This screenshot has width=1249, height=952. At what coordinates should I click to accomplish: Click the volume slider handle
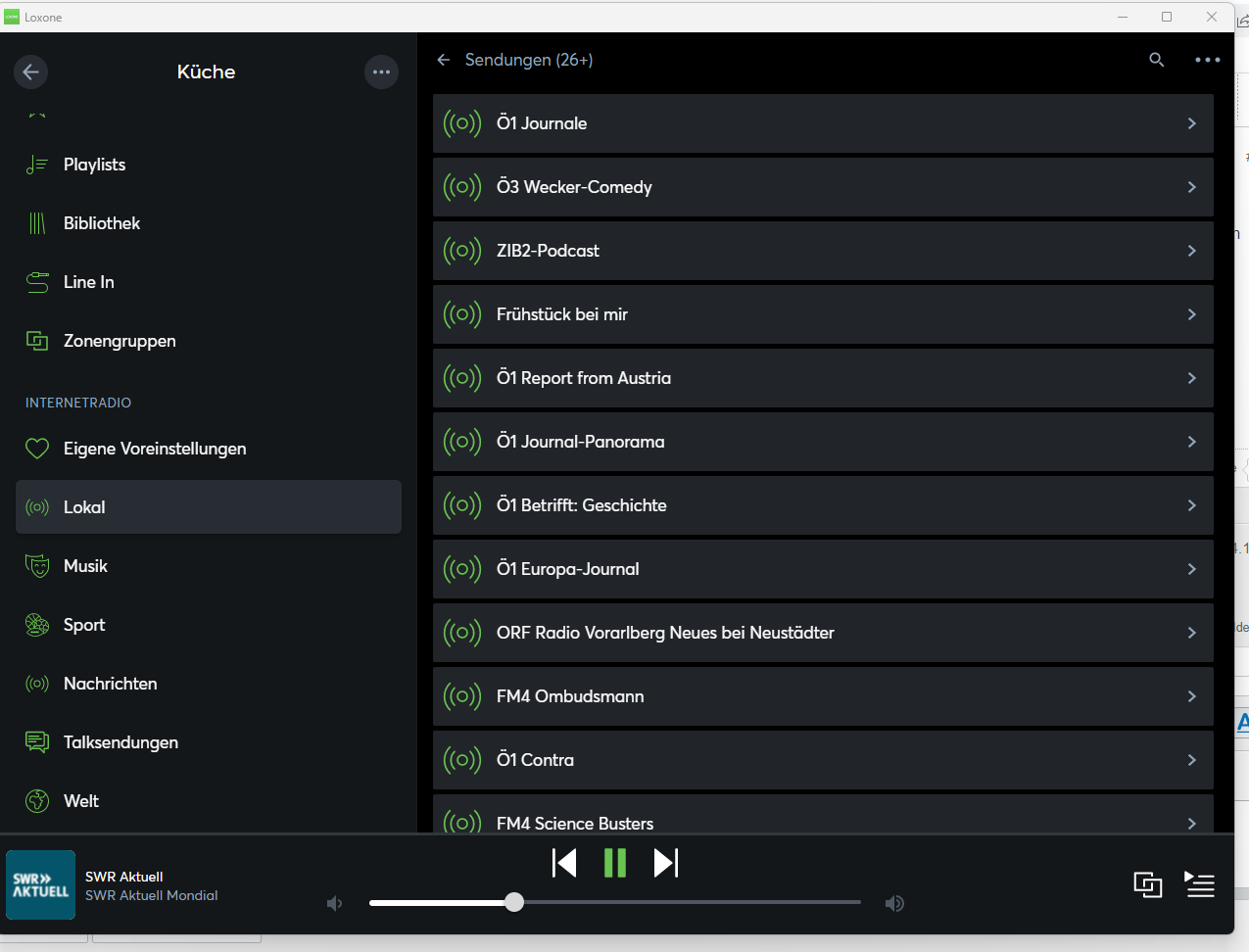[x=514, y=903]
